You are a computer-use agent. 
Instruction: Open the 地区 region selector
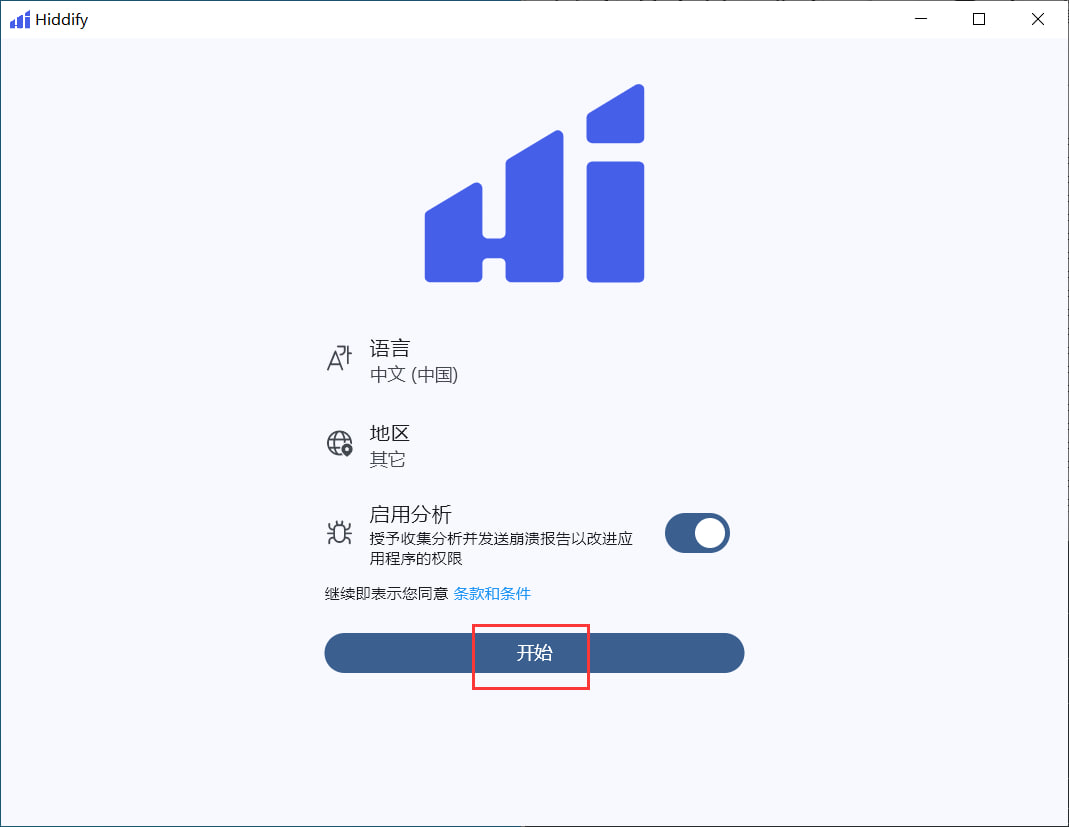[390, 434]
